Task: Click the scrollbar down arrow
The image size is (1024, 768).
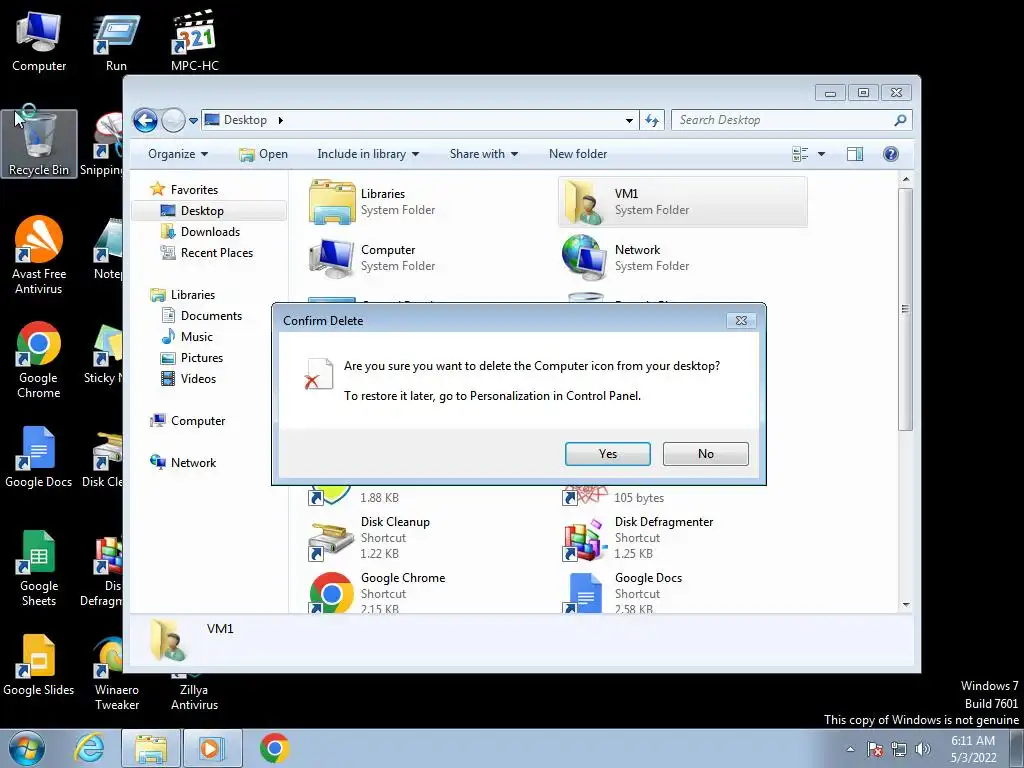Action: 906,605
